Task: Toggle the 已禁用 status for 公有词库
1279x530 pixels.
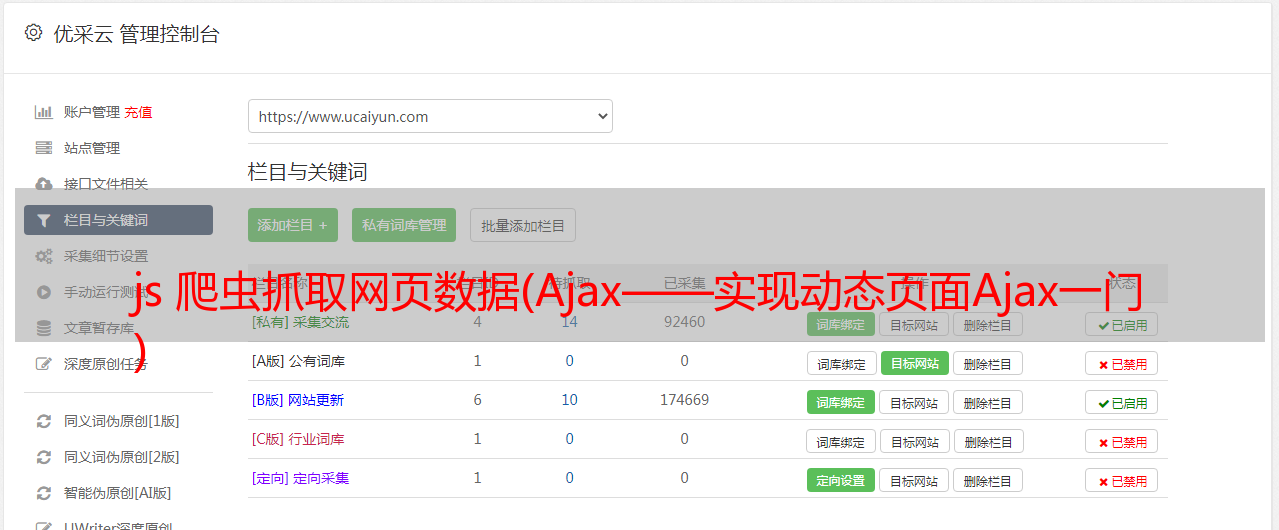Action: coord(1122,364)
